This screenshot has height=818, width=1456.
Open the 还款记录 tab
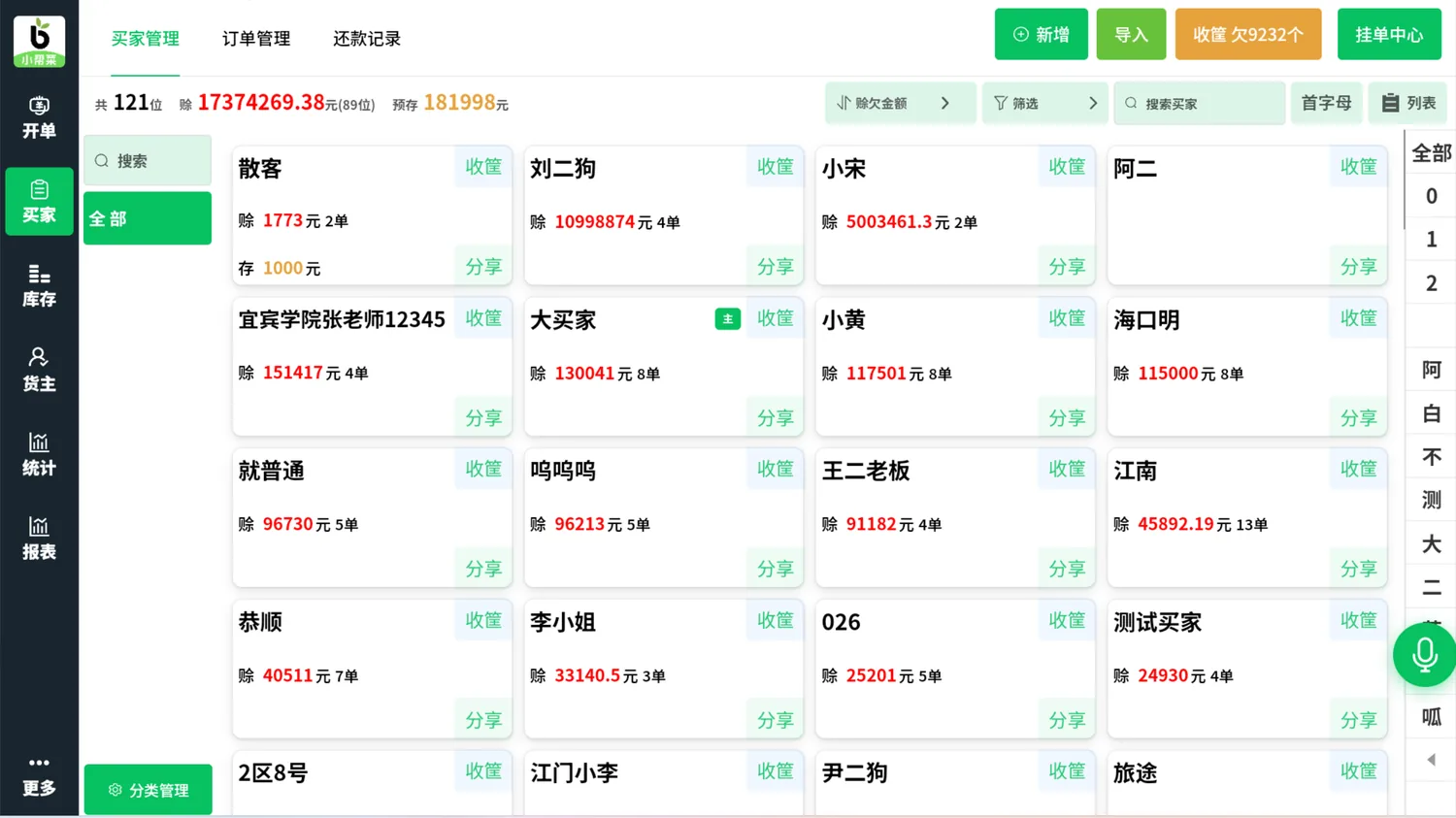click(367, 39)
